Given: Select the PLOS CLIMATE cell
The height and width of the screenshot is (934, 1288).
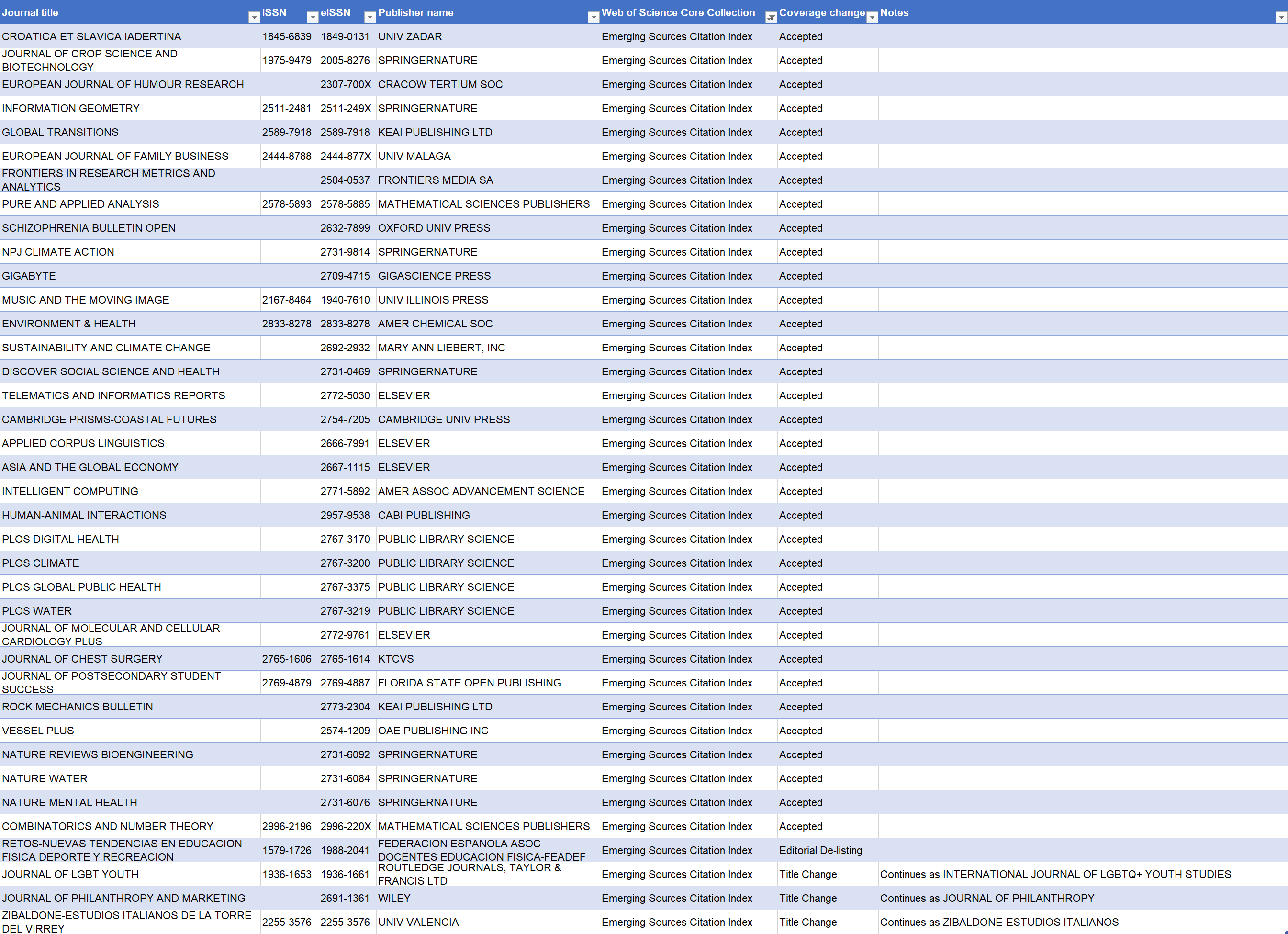Looking at the screenshot, I should (x=130, y=563).
